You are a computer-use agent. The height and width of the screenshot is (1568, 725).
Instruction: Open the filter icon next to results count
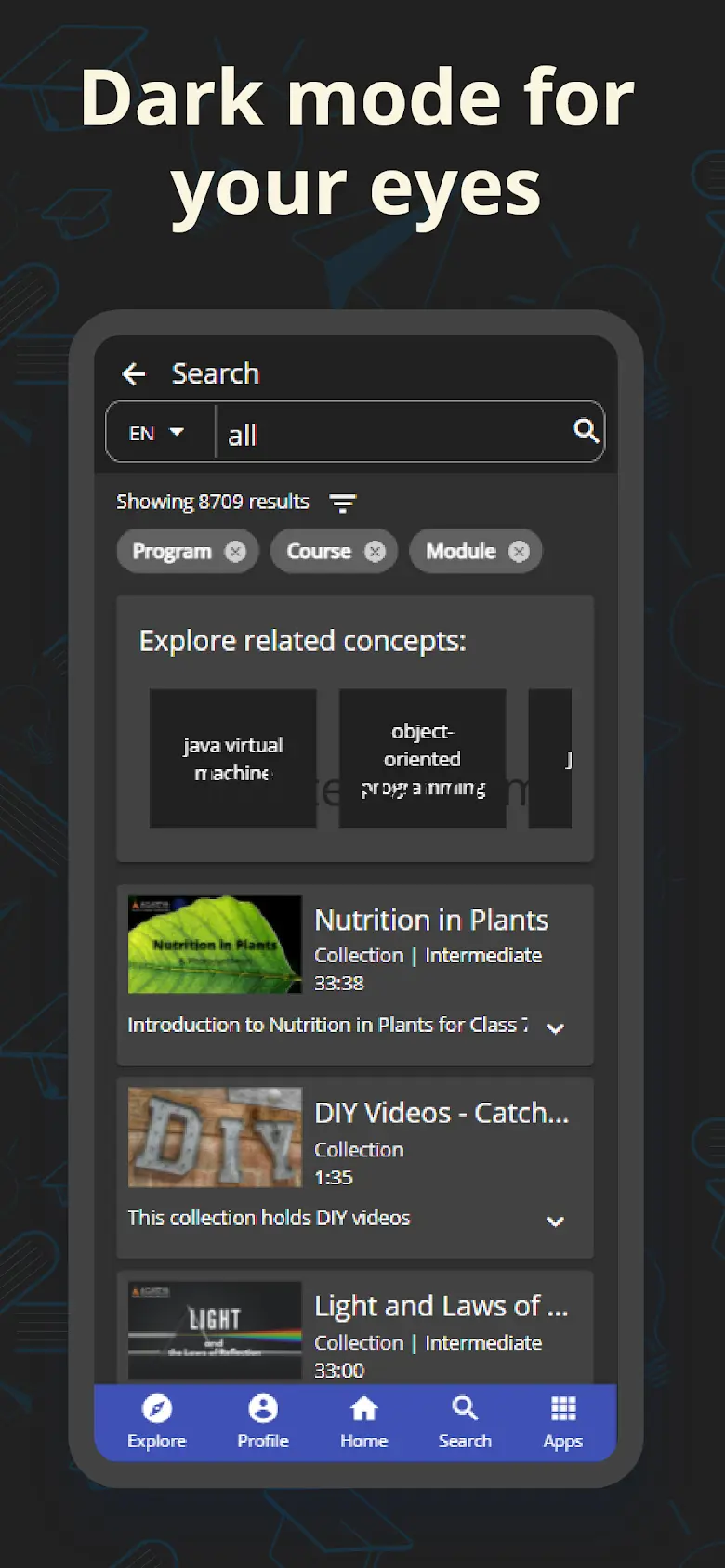click(x=343, y=503)
